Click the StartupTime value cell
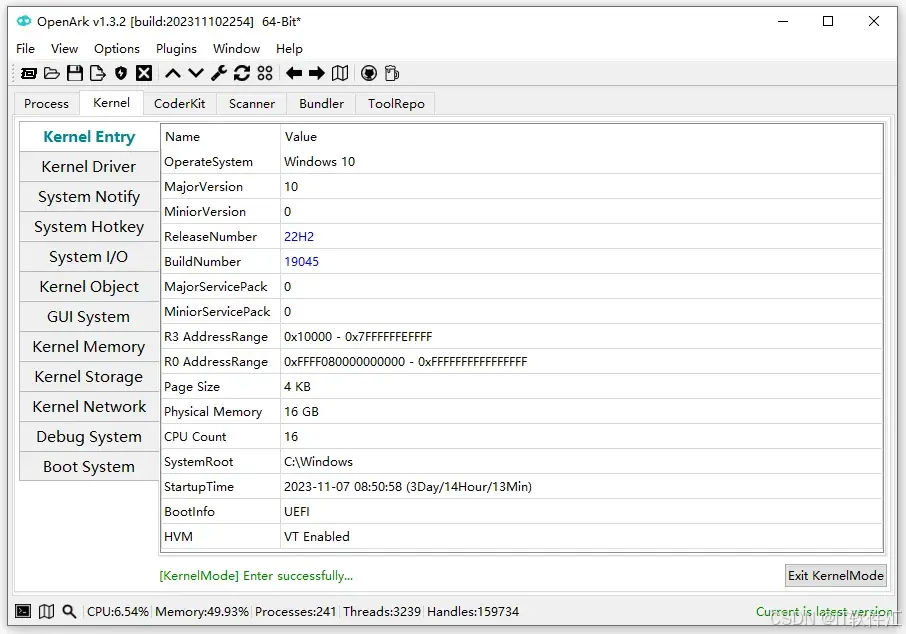 (x=582, y=487)
